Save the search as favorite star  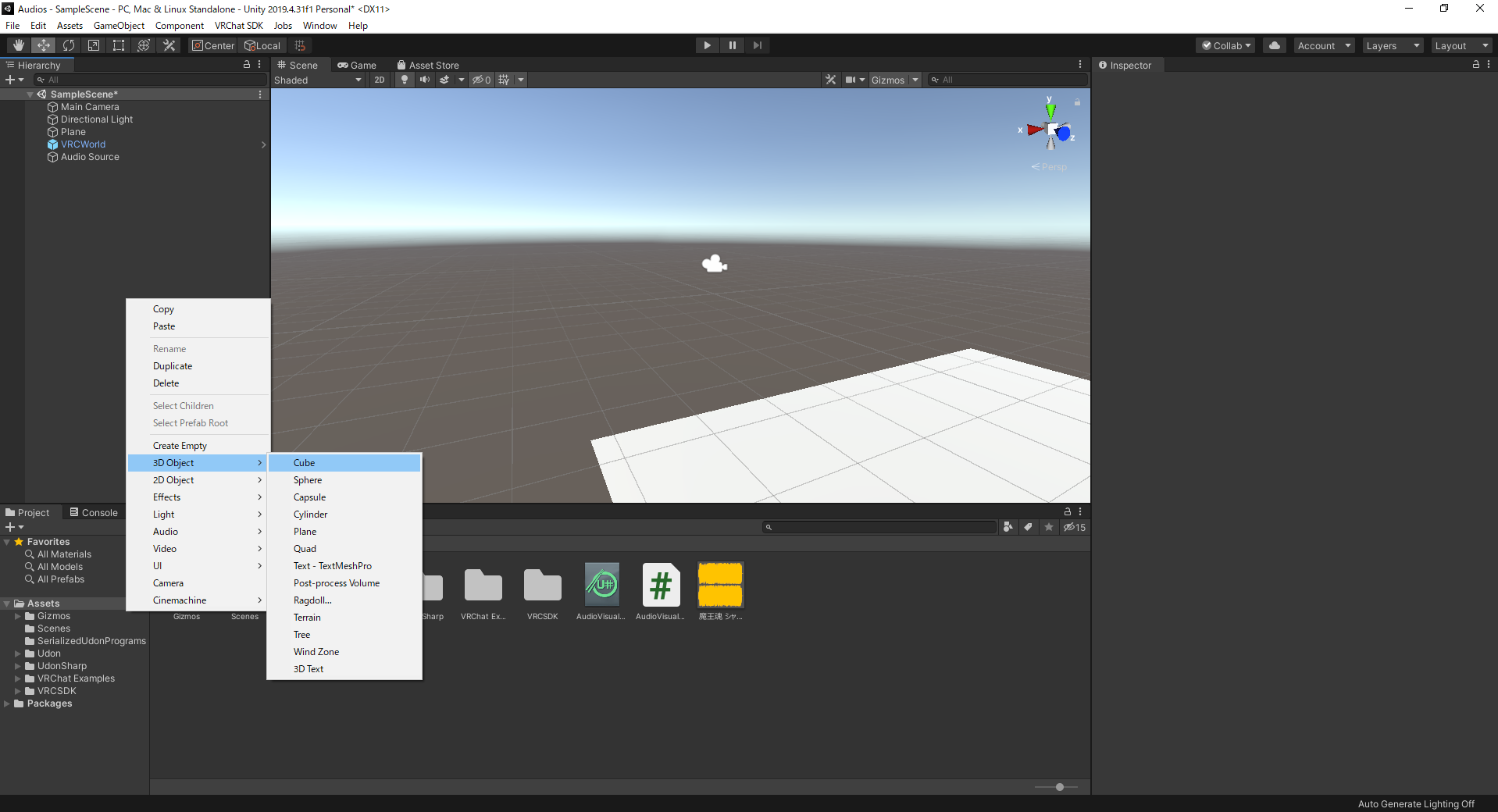1049,527
